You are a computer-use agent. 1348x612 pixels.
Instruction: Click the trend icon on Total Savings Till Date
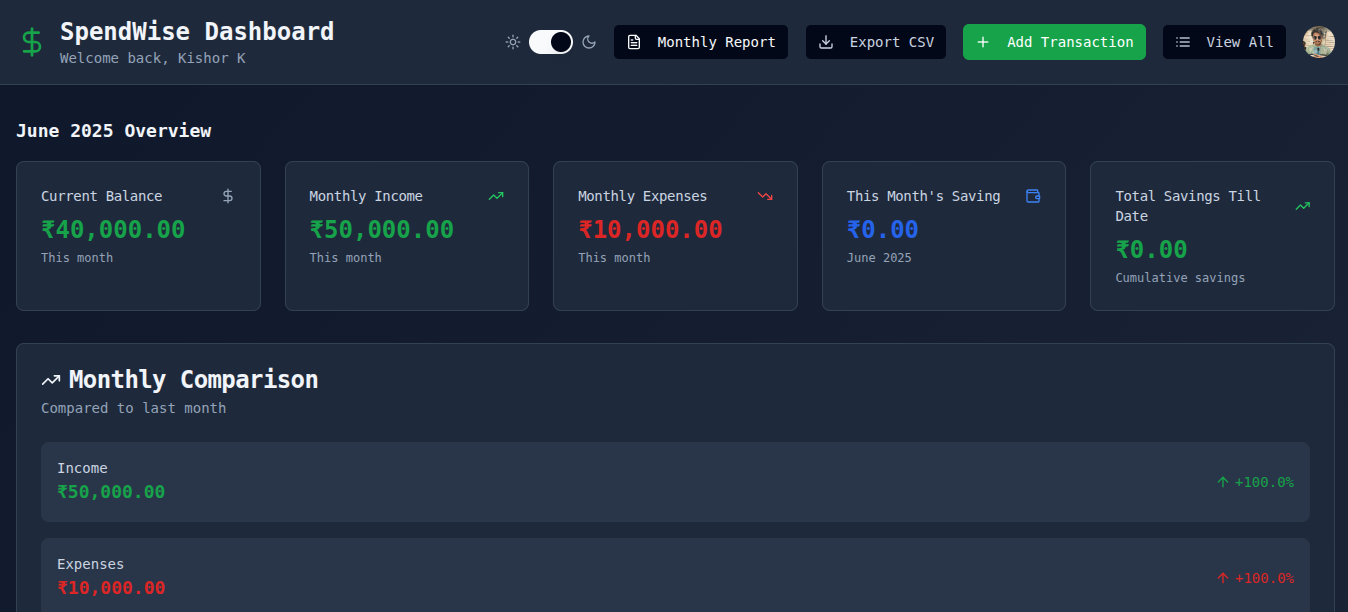(x=1302, y=206)
